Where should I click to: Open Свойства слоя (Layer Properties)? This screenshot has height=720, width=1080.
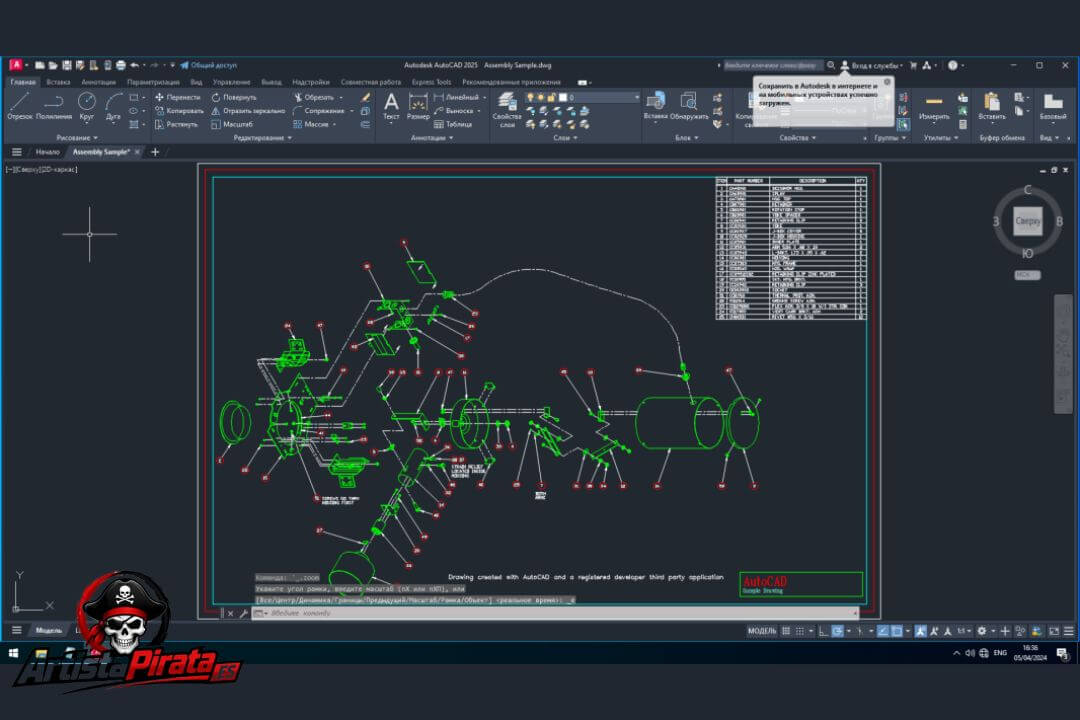pyautogui.click(x=507, y=110)
